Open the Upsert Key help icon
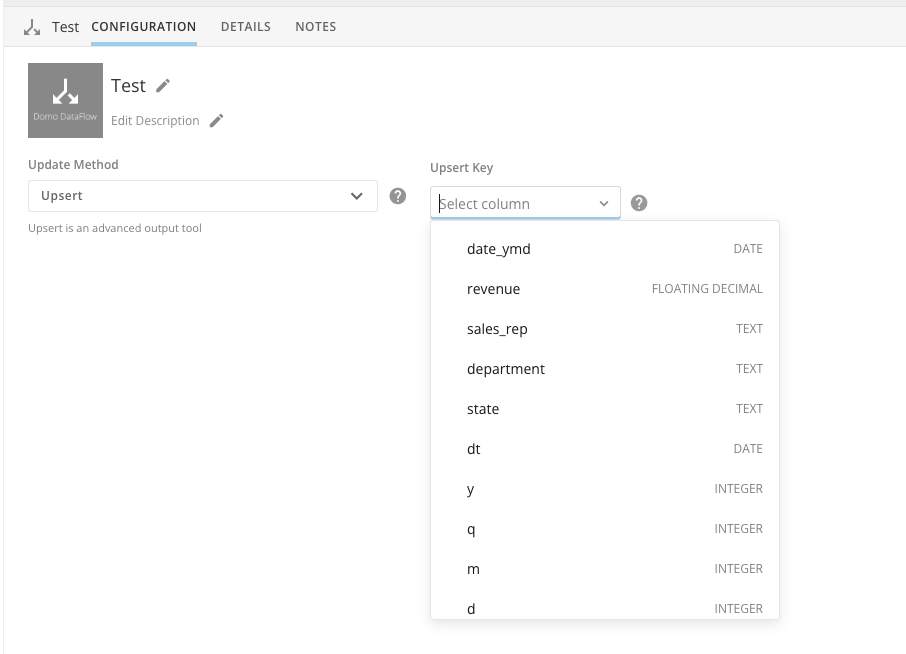906x654 pixels. (x=638, y=203)
